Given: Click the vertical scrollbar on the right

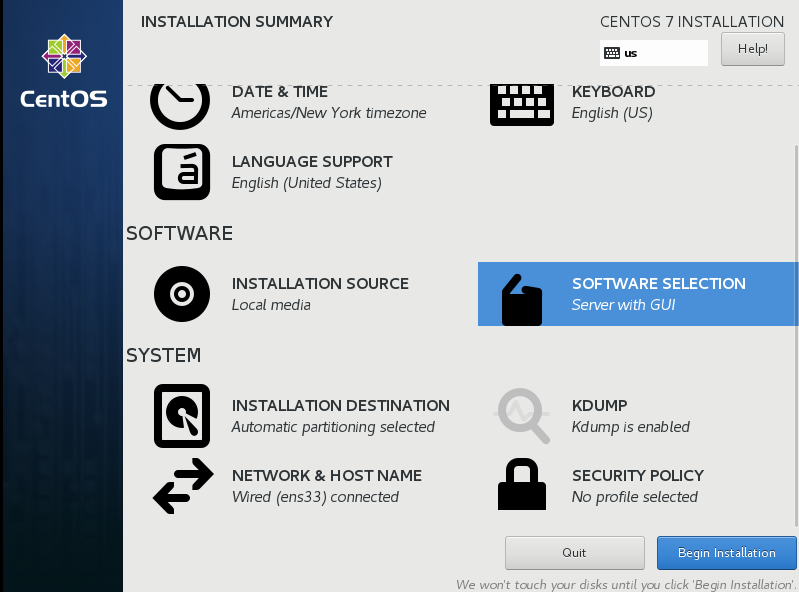Looking at the screenshot, I should point(796,336).
